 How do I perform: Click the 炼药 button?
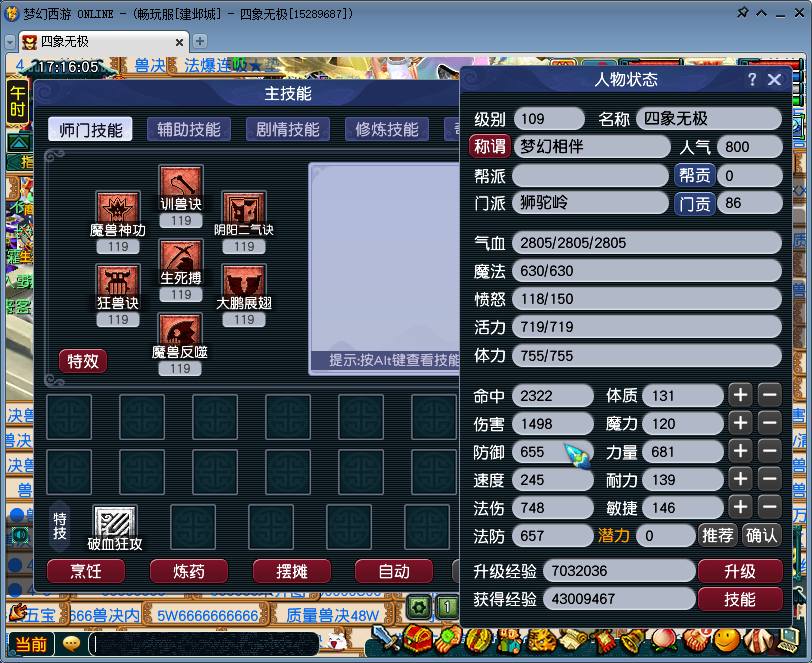(x=188, y=571)
